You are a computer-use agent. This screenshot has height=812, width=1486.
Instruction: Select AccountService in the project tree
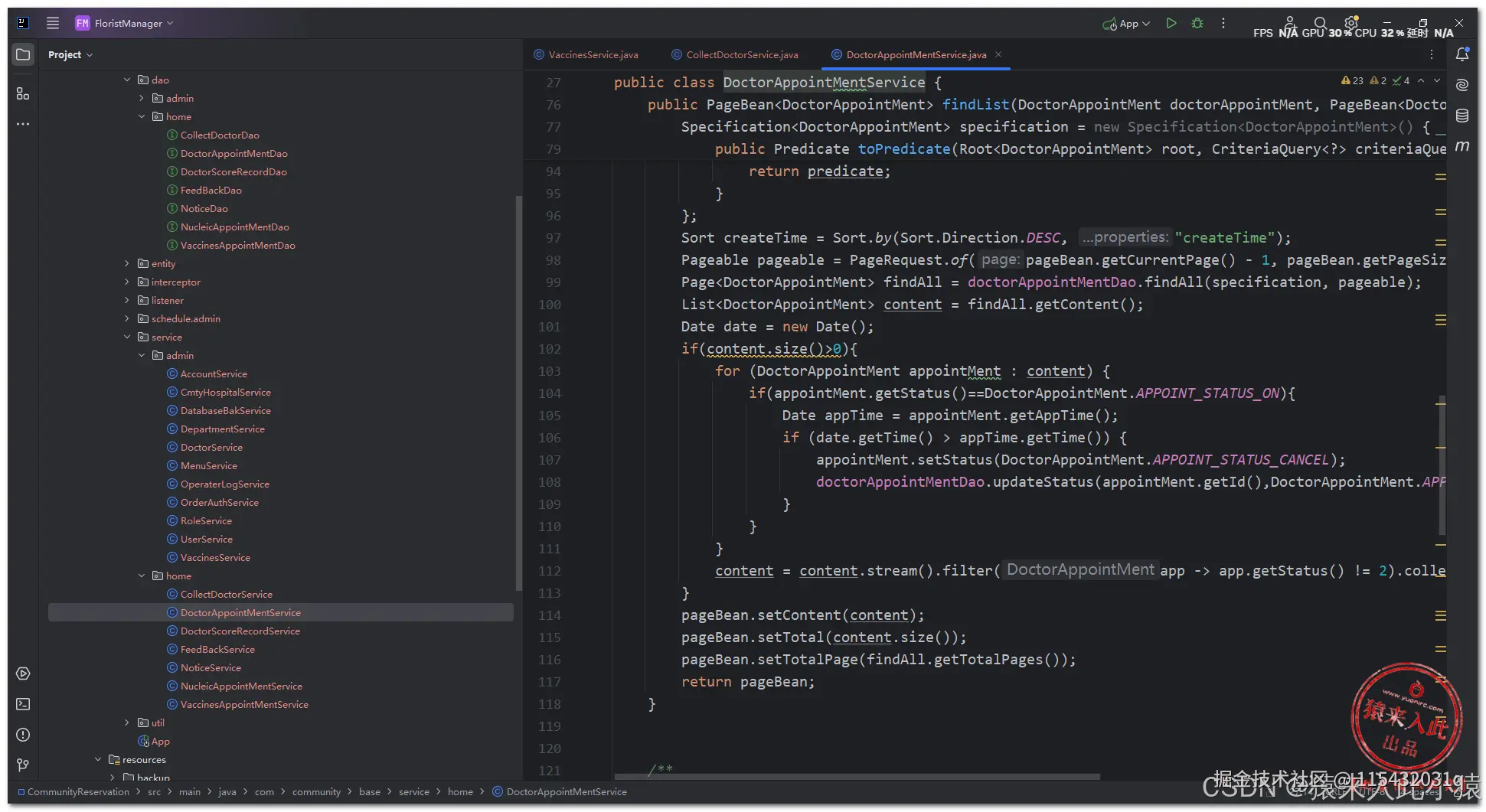(x=214, y=373)
